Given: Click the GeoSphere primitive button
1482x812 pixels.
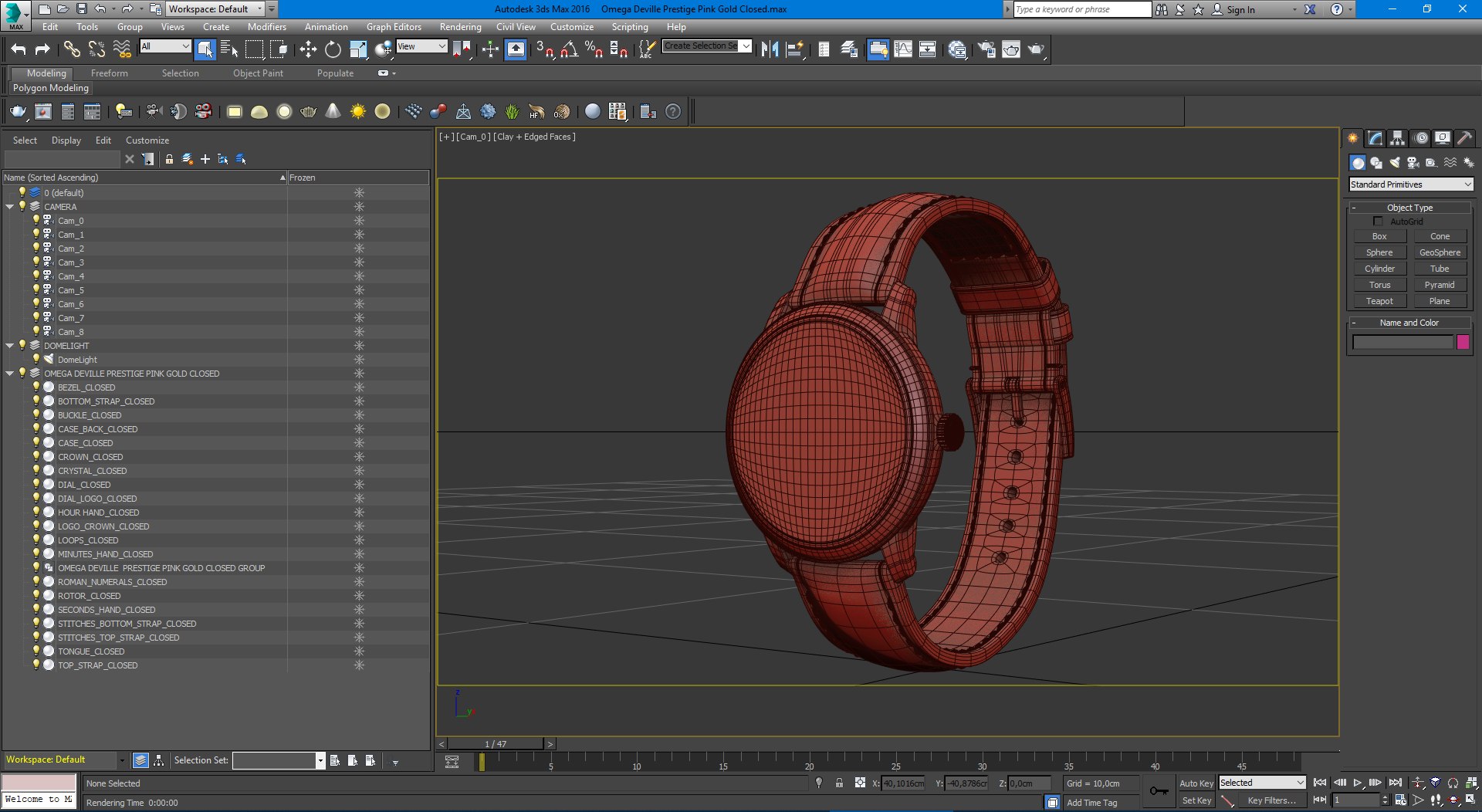Looking at the screenshot, I should tap(1440, 252).
